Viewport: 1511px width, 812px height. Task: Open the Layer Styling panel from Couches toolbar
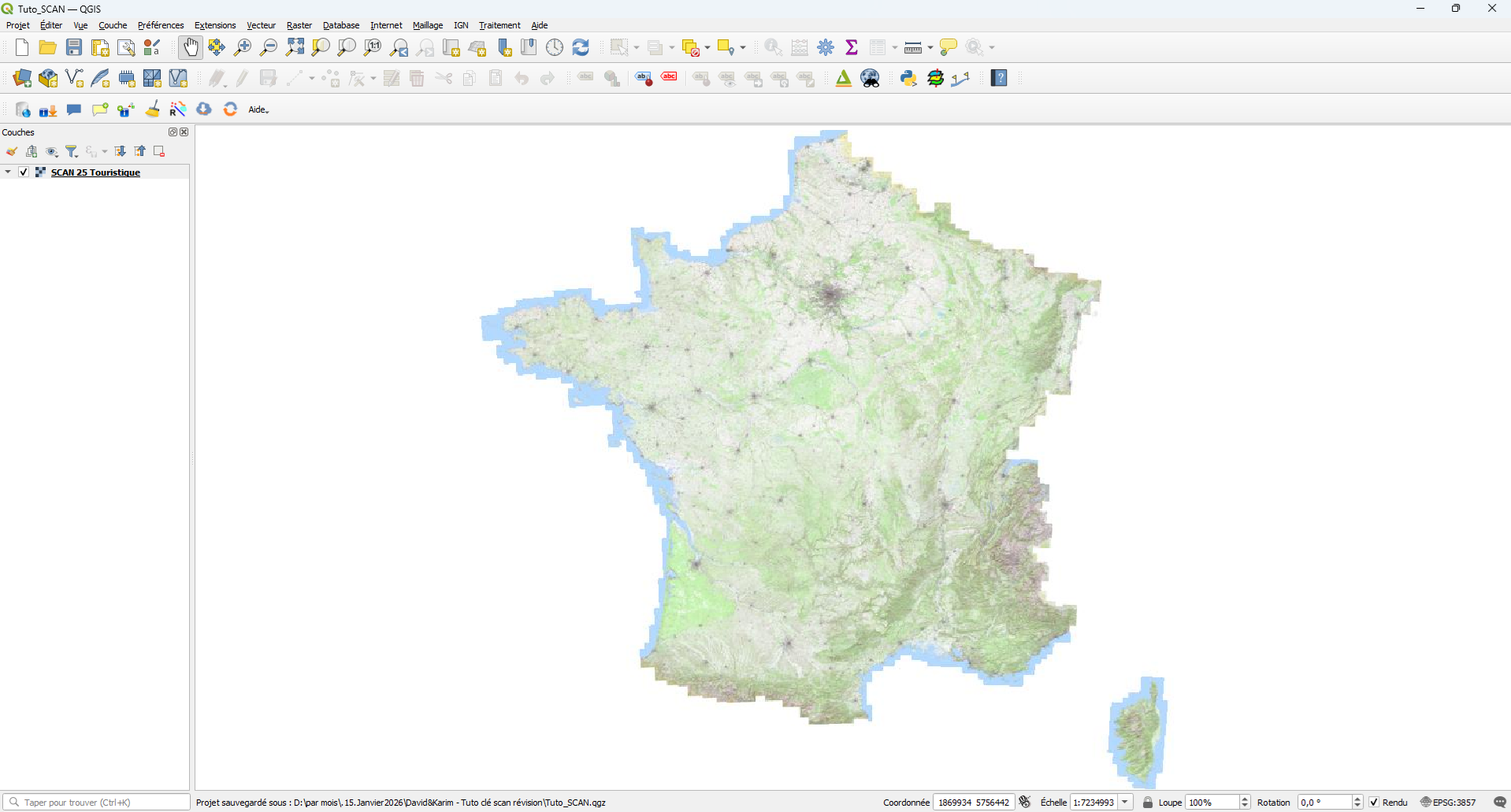point(12,151)
